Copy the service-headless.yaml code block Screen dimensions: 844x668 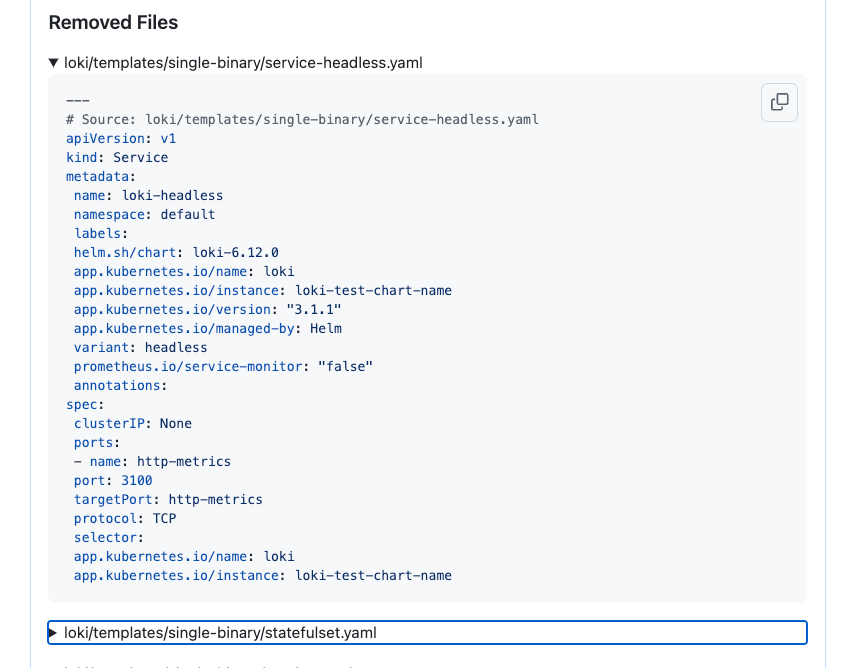click(779, 102)
